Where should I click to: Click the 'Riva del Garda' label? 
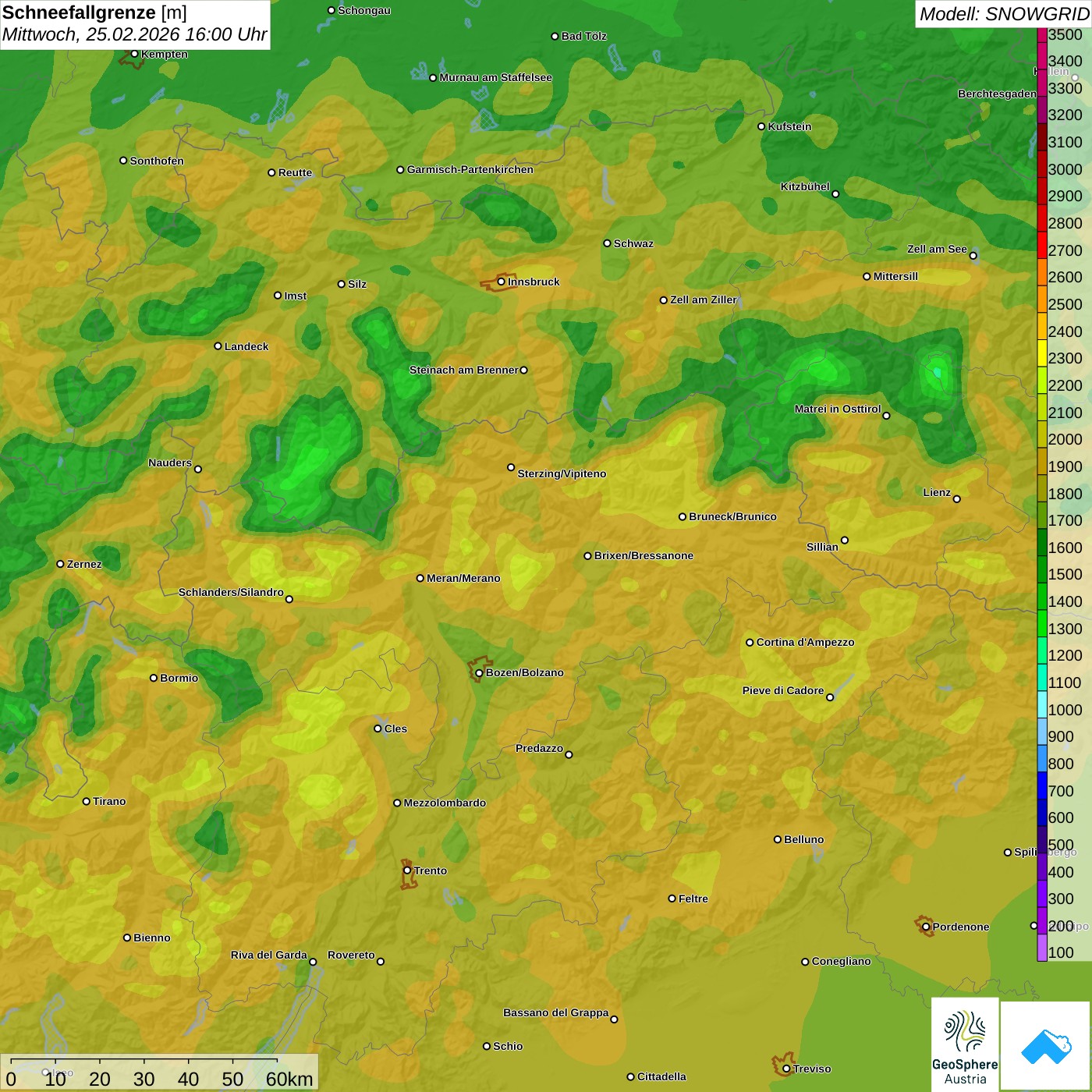pos(269,955)
